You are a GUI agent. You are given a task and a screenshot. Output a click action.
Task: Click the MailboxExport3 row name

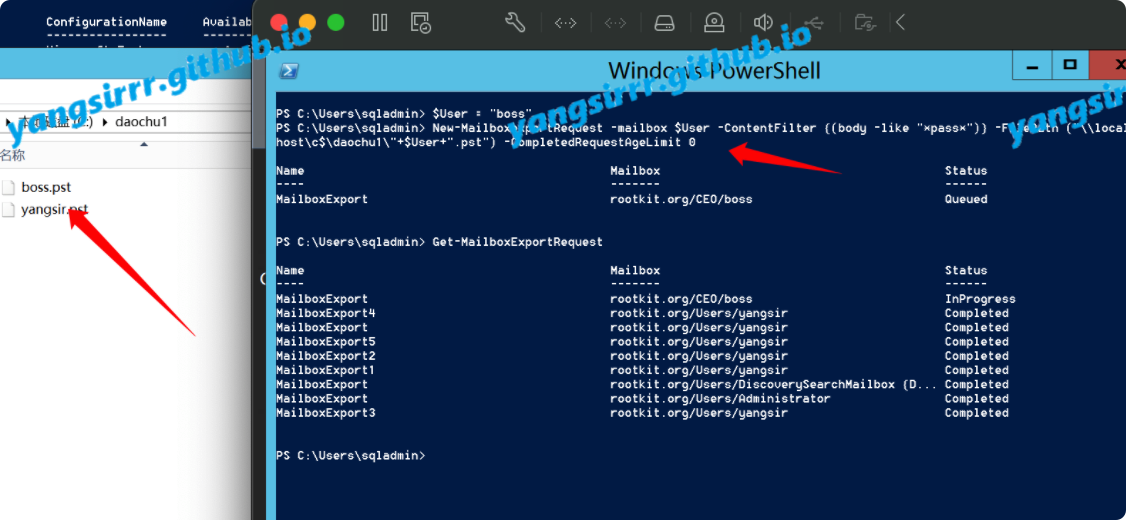point(325,413)
